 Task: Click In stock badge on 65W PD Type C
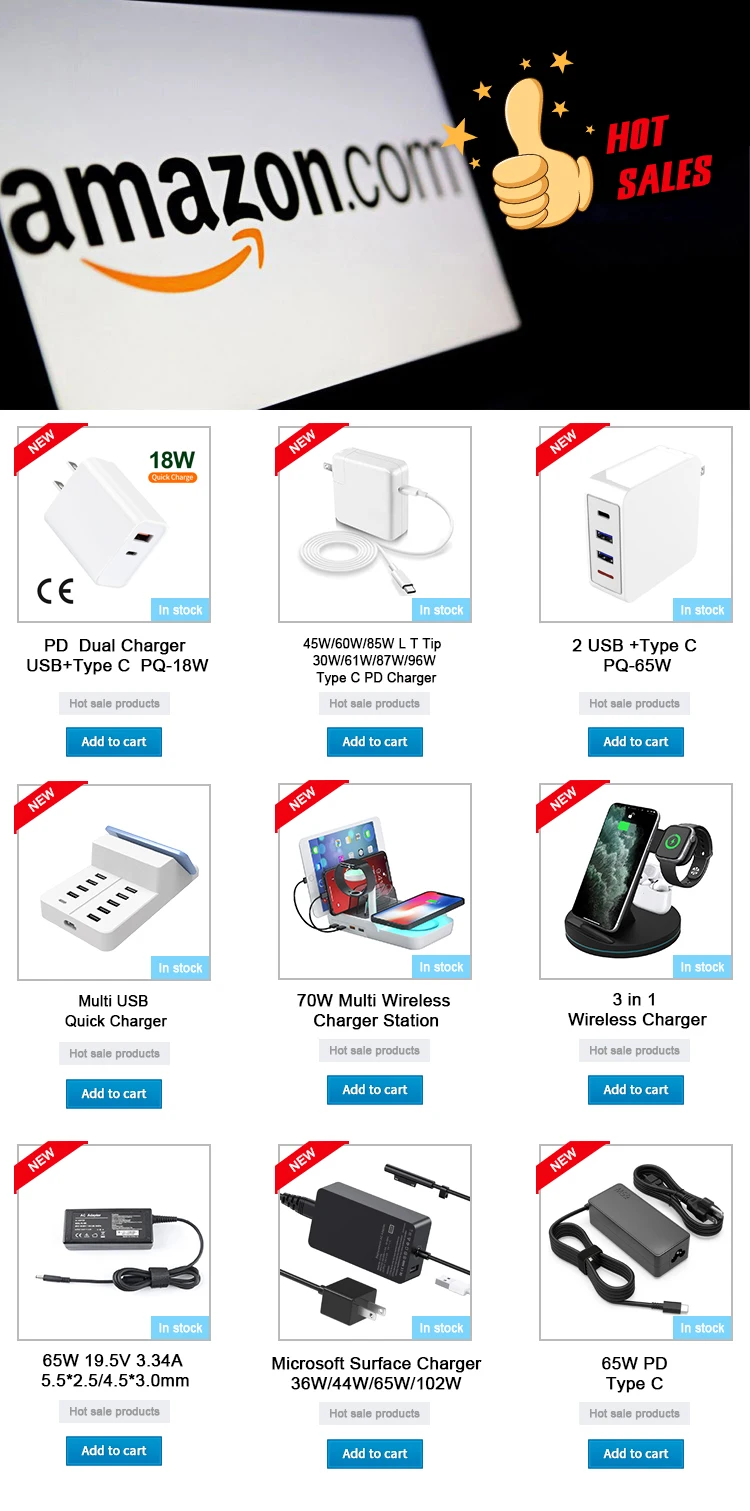click(x=702, y=1328)
